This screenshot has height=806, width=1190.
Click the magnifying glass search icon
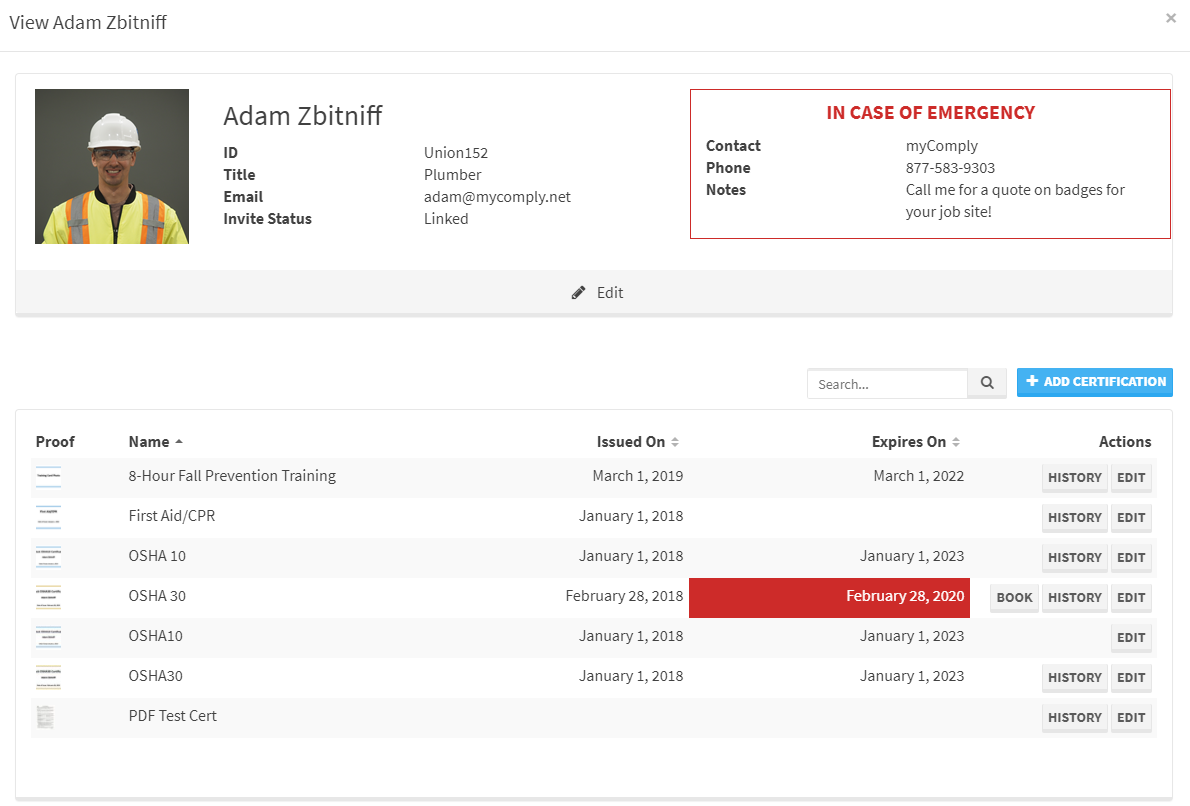[987, 383]
